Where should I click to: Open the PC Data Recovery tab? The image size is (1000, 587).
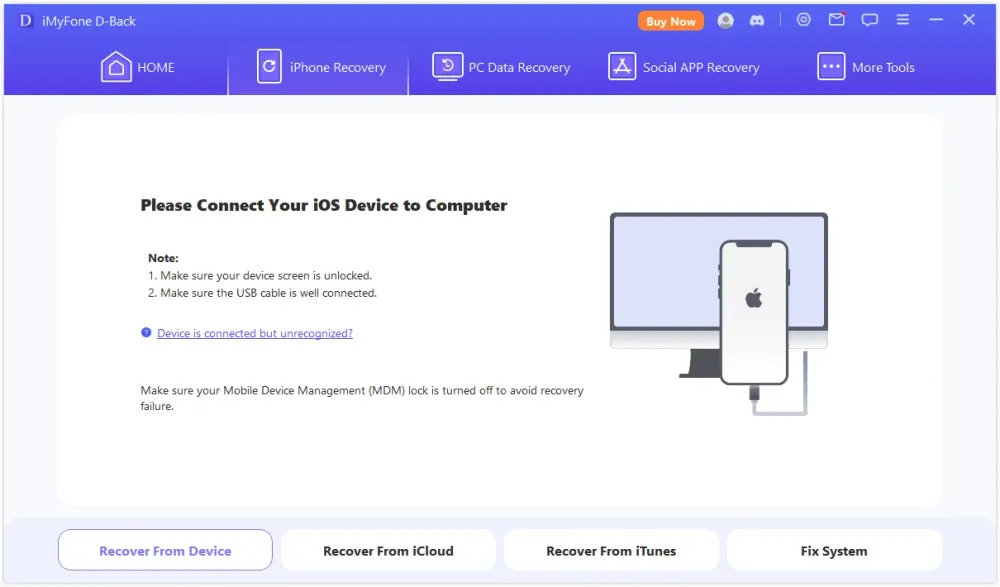tap(501, 68)
